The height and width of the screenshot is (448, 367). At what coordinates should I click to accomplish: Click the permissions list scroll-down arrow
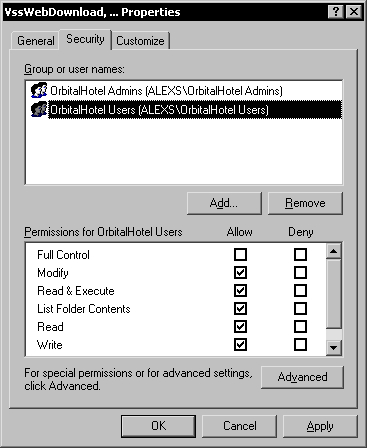pyautogui.click(x=334, y=348)
